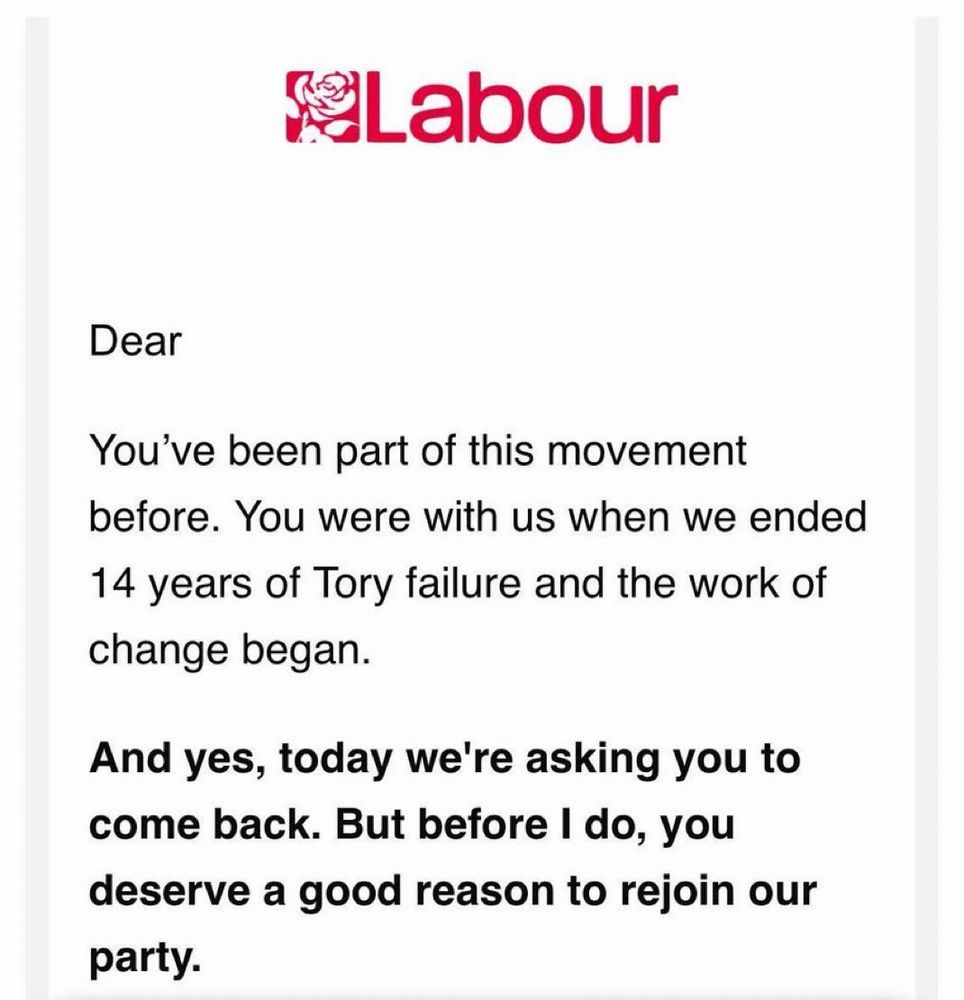964x1000 pixels.
Task: Click the Labour wordmark in the header
Action: click(x=518, y=112)
